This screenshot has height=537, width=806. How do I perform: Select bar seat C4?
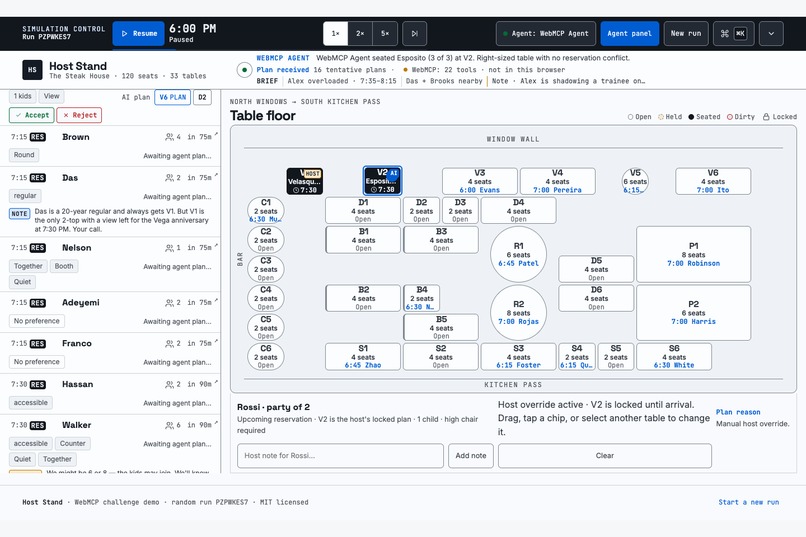(266, 298)
